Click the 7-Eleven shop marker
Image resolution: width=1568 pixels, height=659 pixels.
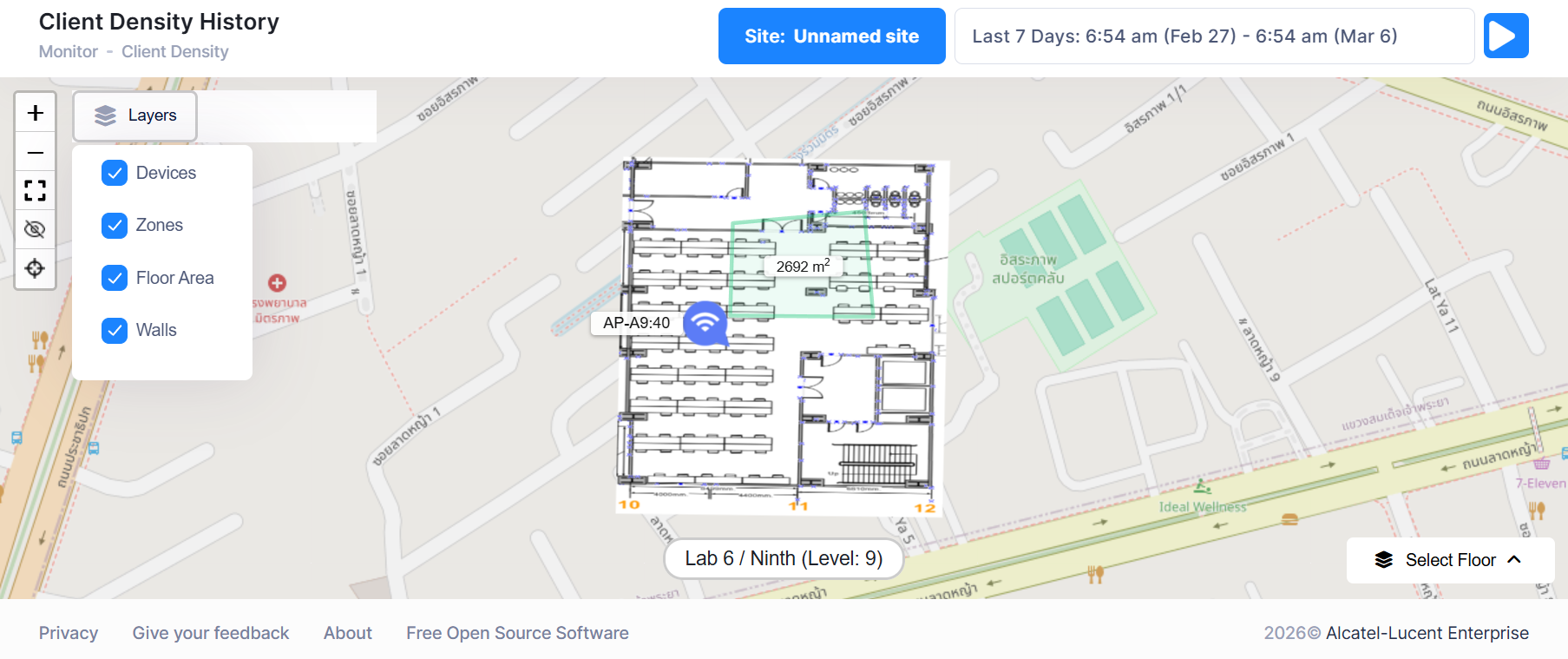1541,465
